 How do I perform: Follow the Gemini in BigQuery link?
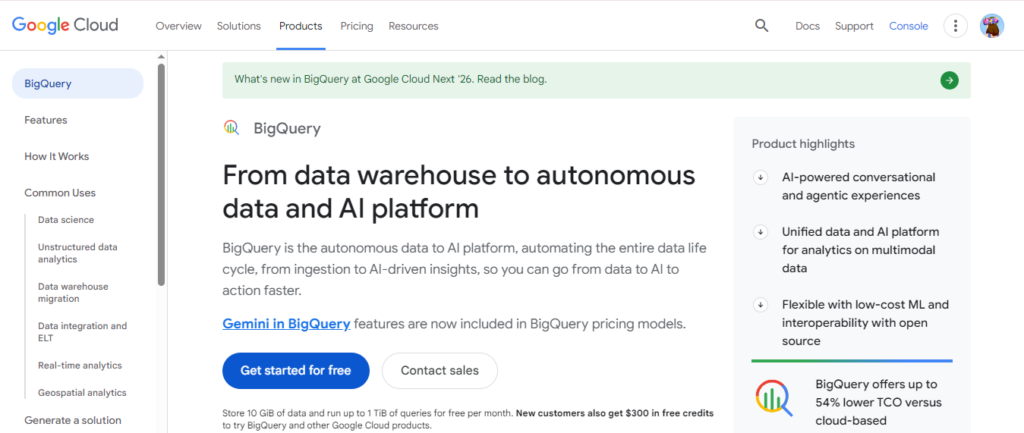click(286, 323)
